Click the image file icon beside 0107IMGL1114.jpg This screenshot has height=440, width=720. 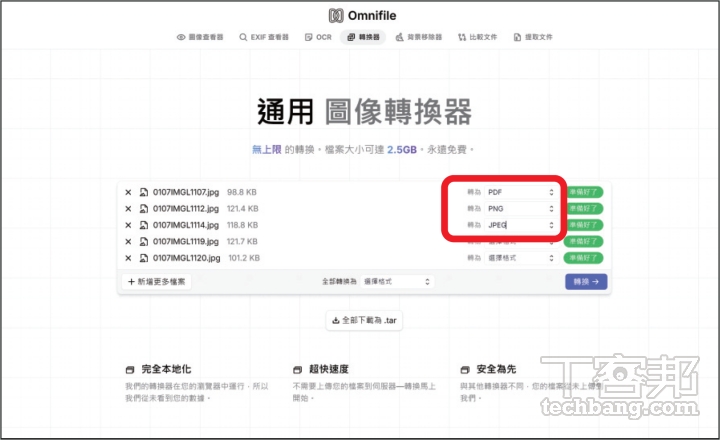144,225
